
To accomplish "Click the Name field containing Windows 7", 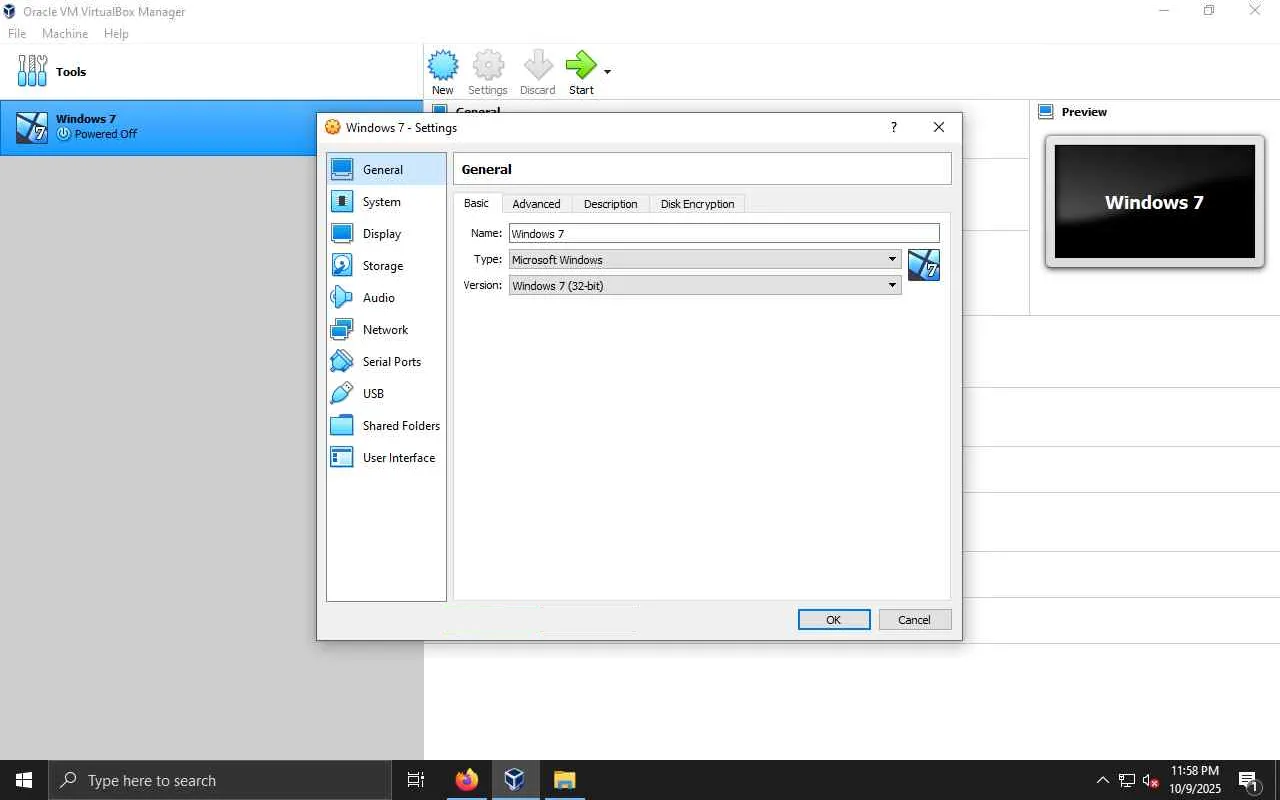I will pyautogui.click(x=724, y=233).
